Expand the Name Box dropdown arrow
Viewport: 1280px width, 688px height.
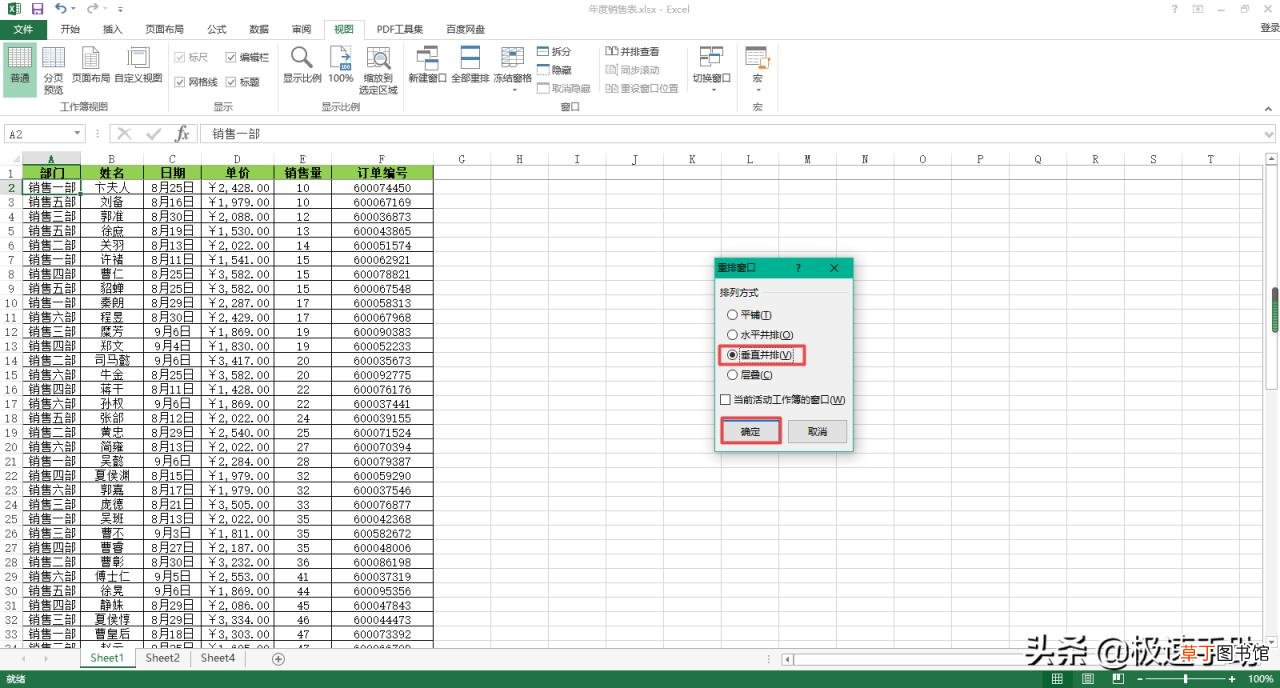(77, 134)
